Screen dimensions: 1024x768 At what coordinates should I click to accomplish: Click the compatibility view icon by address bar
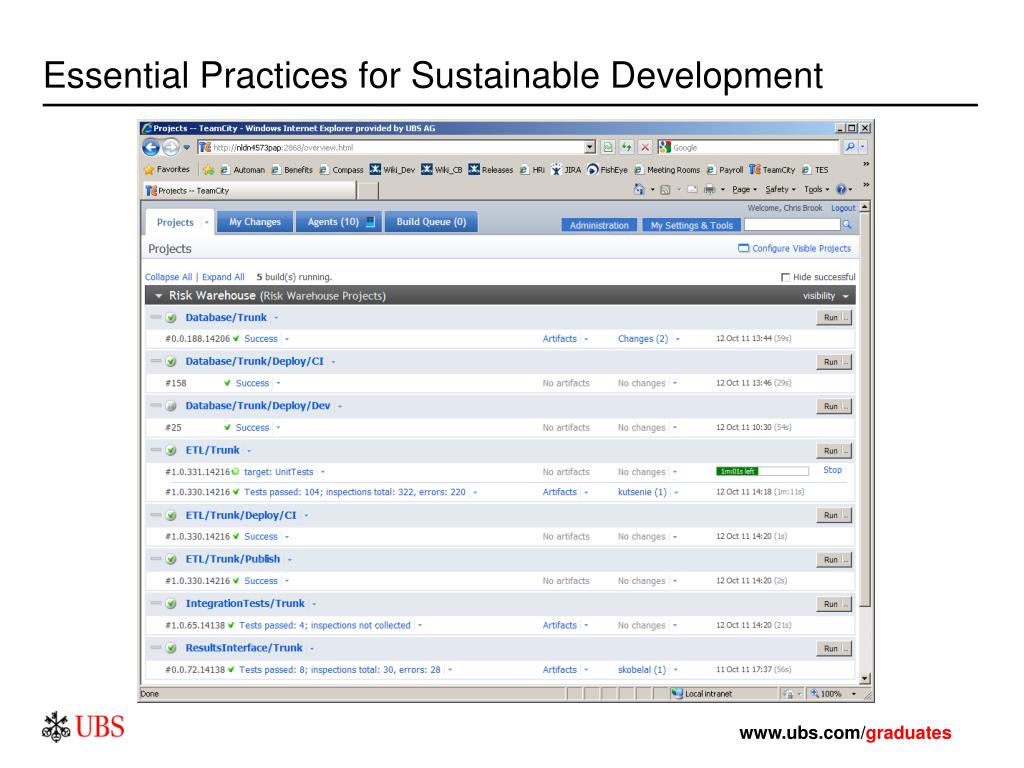point(608,147)
